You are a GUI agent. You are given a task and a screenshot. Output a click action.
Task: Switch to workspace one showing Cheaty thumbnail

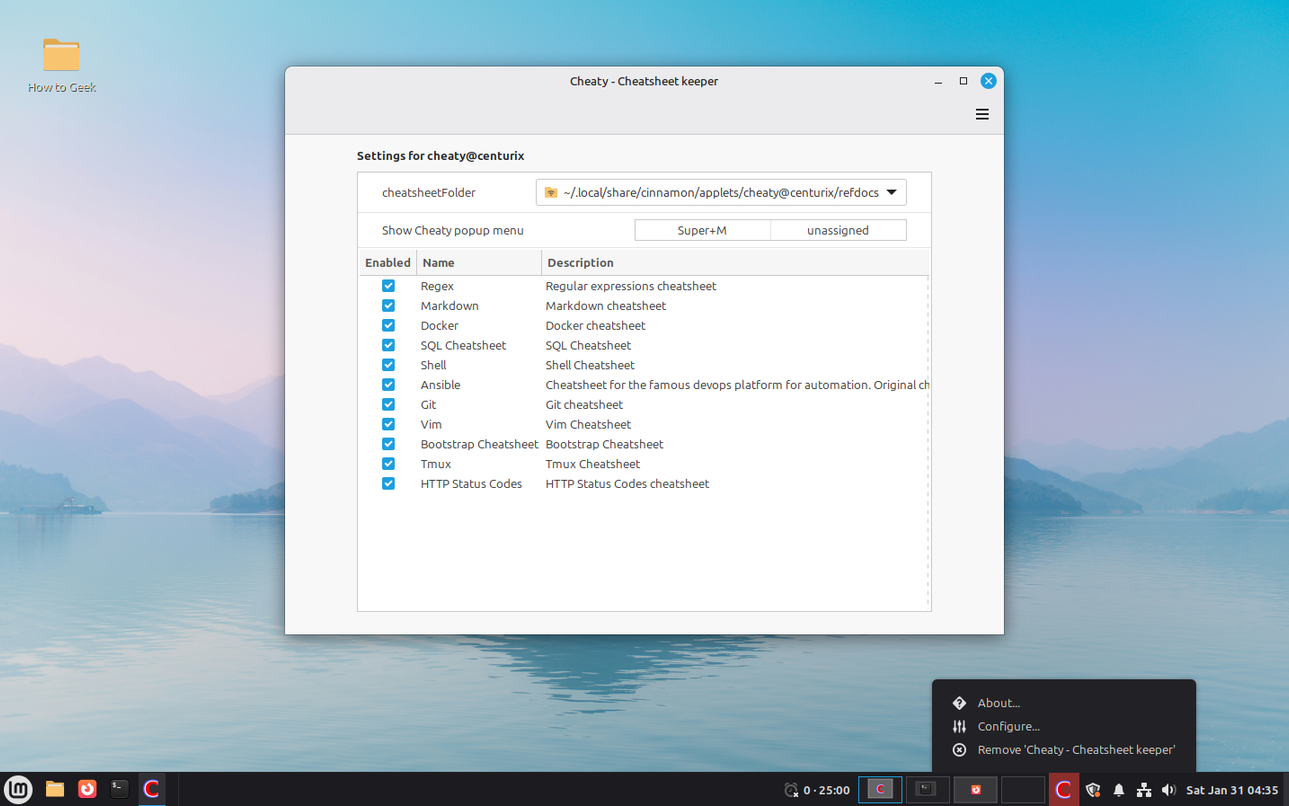tap(880, 789)
